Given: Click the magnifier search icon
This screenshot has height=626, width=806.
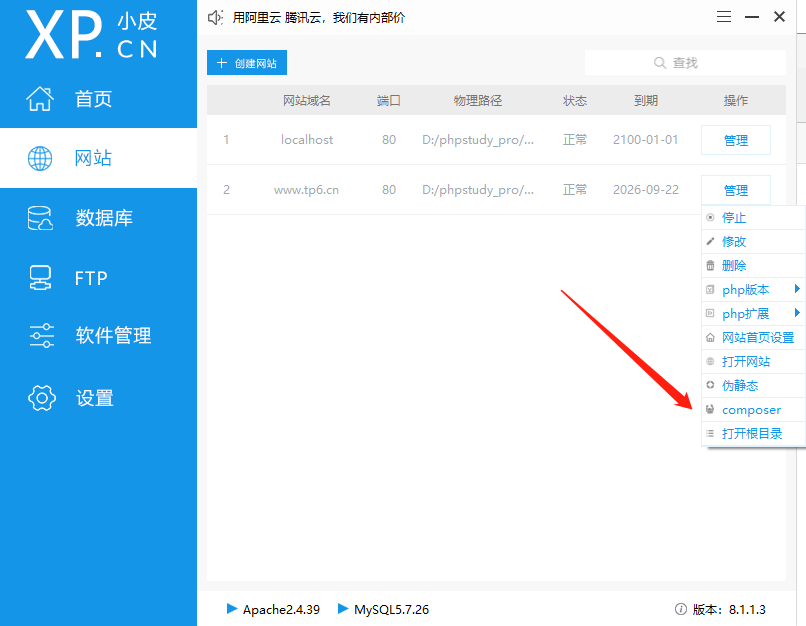Looking at the screenshot, I should click(660, 63).
